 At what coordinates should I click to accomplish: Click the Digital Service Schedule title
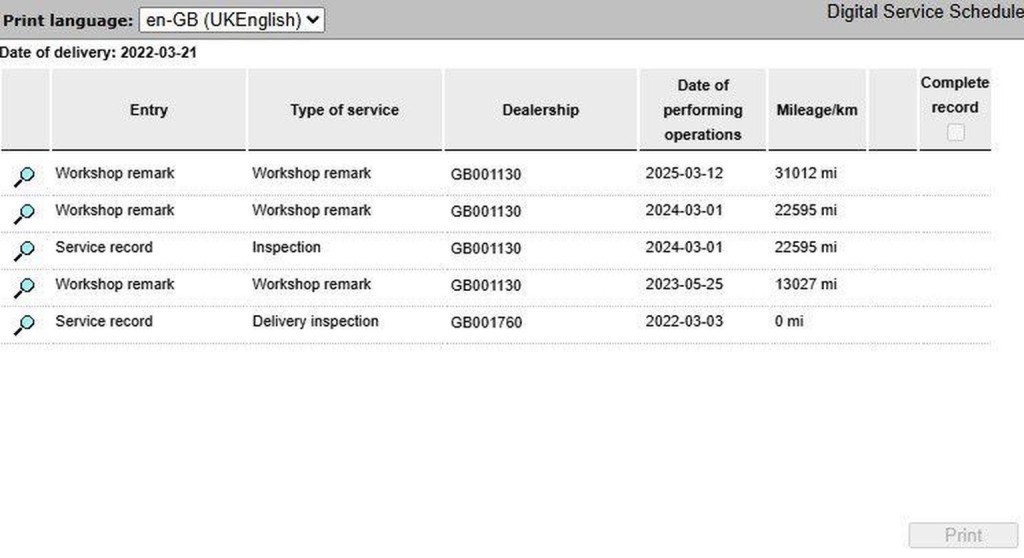coord(924,13)
